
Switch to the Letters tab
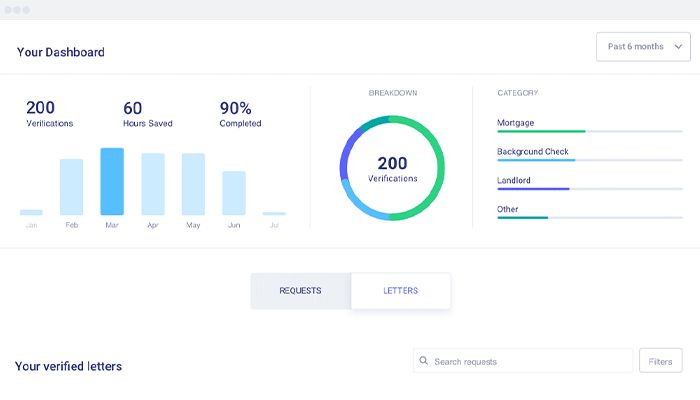coord(400,291)
